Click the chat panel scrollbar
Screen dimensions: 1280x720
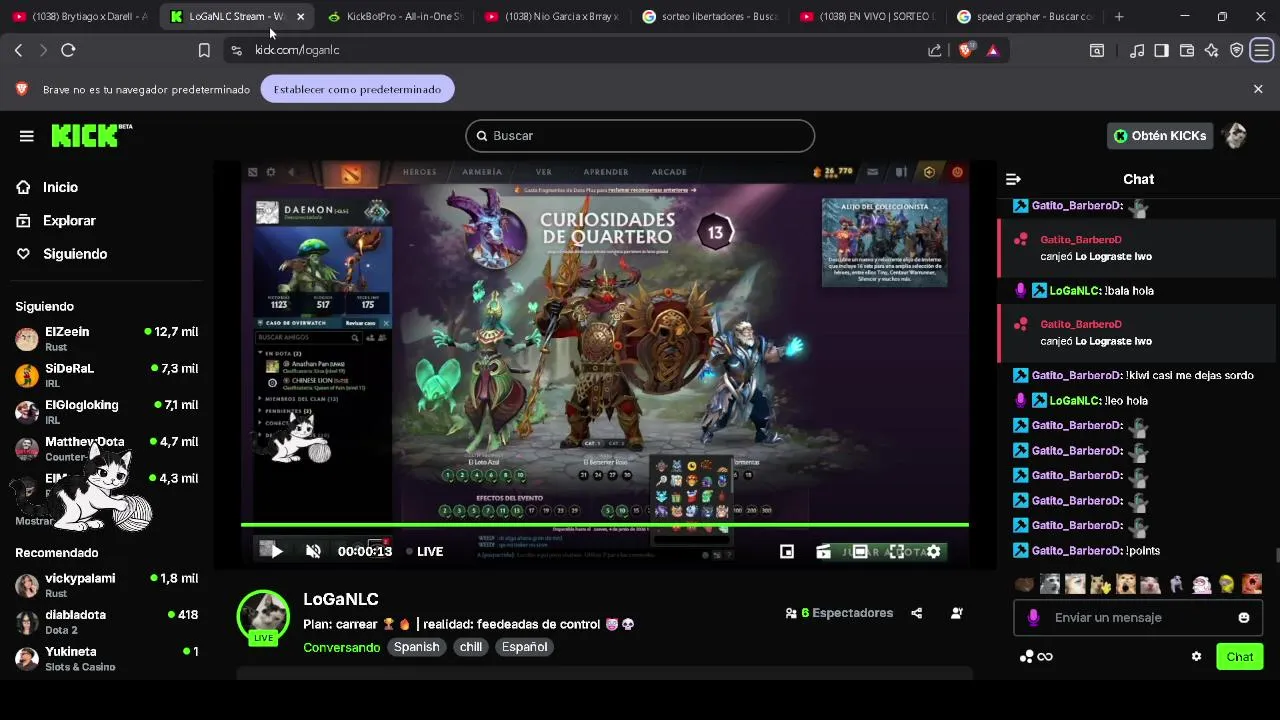1276,555
